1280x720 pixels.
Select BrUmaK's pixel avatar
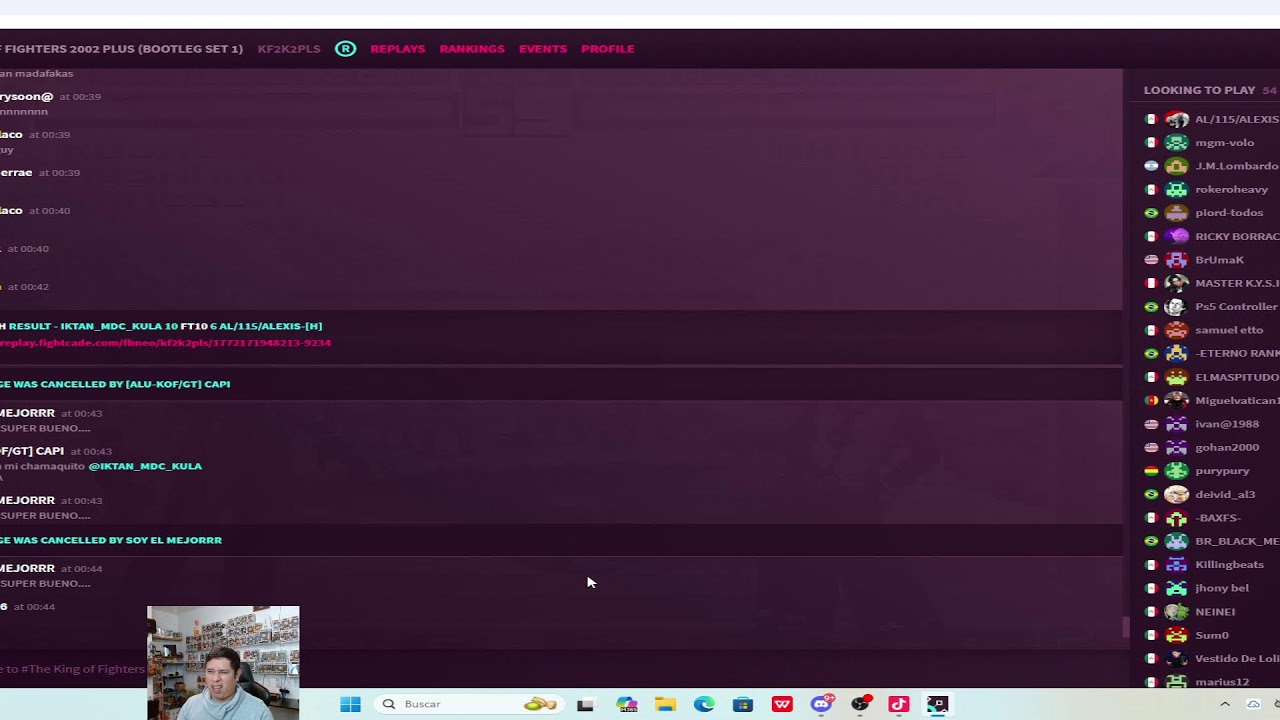[1177, 260]
